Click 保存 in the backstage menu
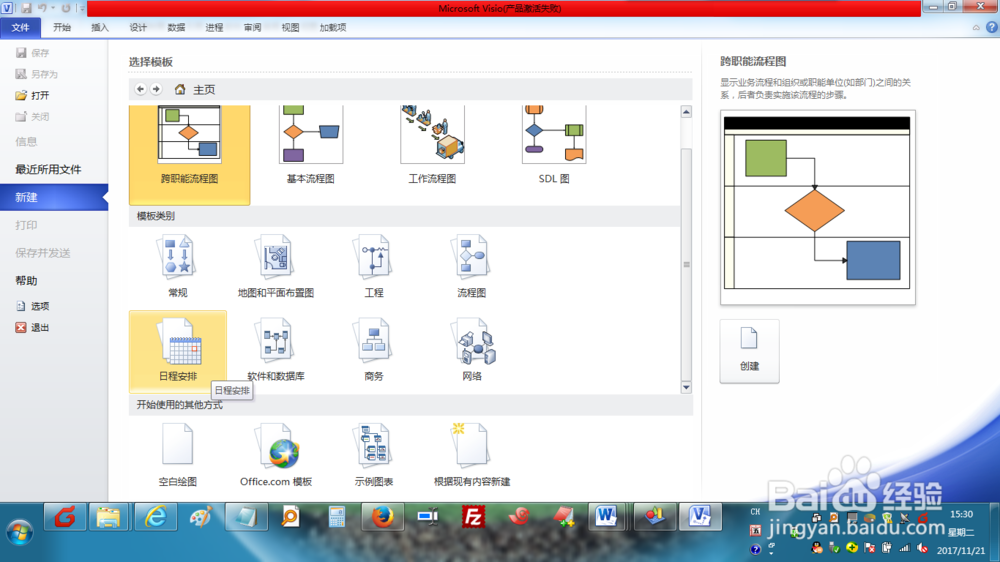Image resolution: width=1000 pixels, height=562 pixels. pos(33,53)
